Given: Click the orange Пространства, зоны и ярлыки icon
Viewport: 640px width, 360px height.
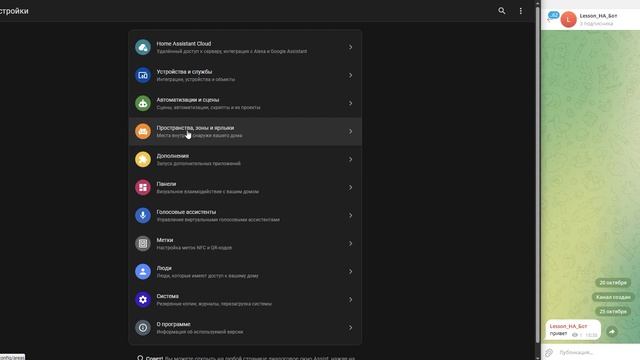Looking at the screenshot, I should (143, 131).
